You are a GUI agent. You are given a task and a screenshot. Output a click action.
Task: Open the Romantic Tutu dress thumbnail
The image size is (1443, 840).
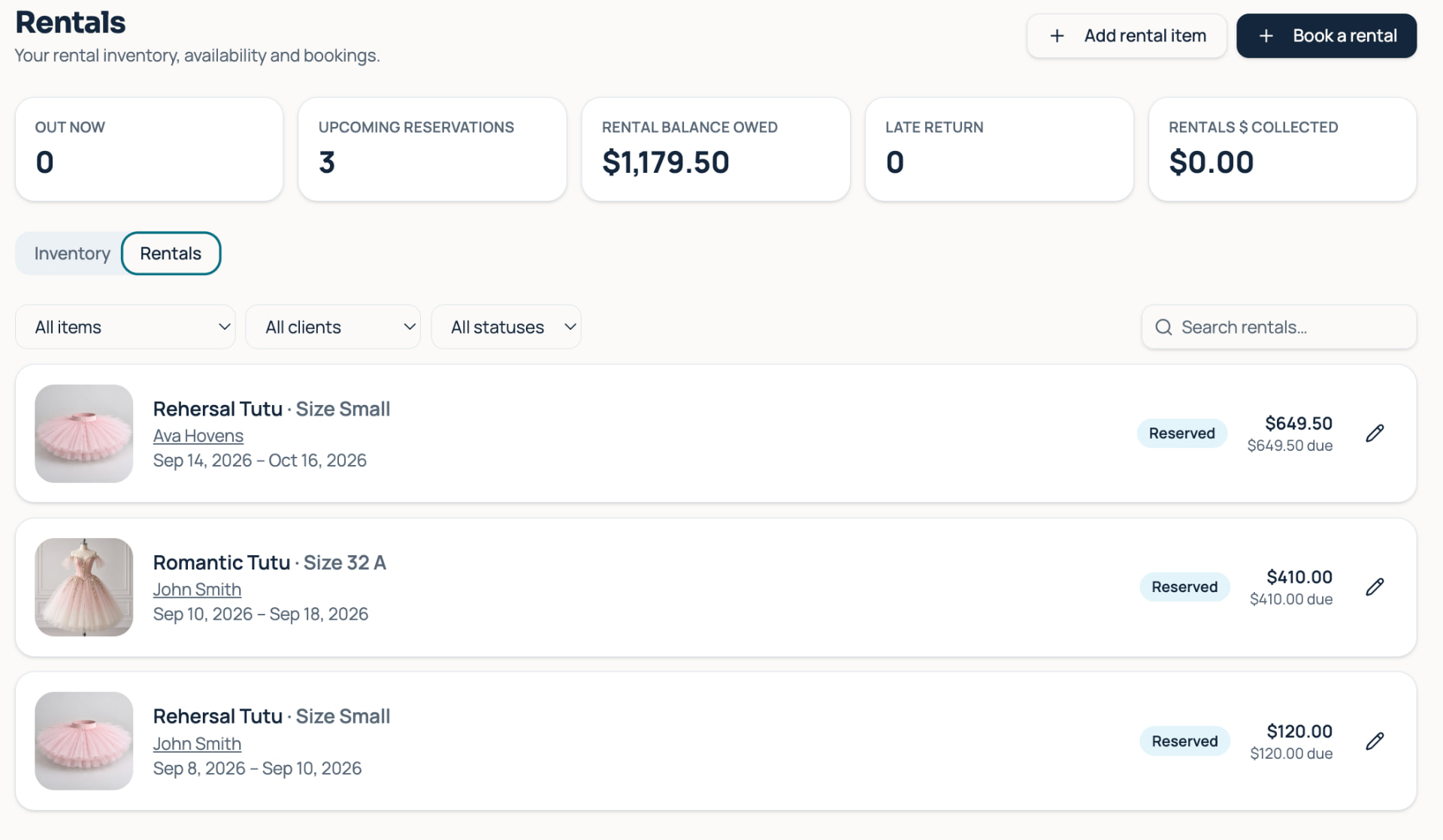tap(84, 587)
